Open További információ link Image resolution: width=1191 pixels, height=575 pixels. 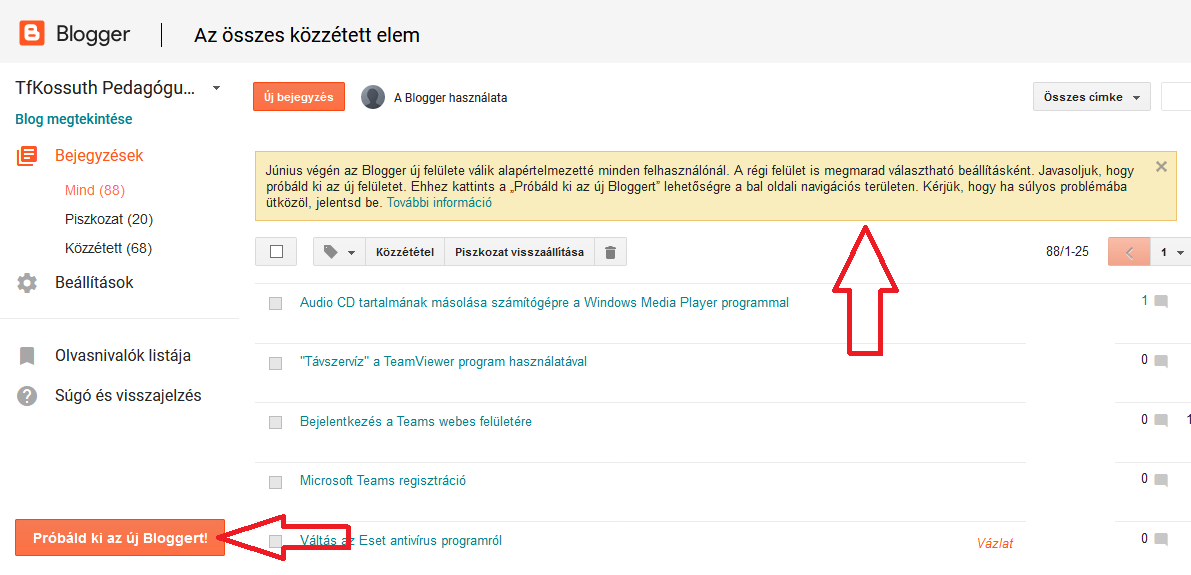[x=440, y=203]
